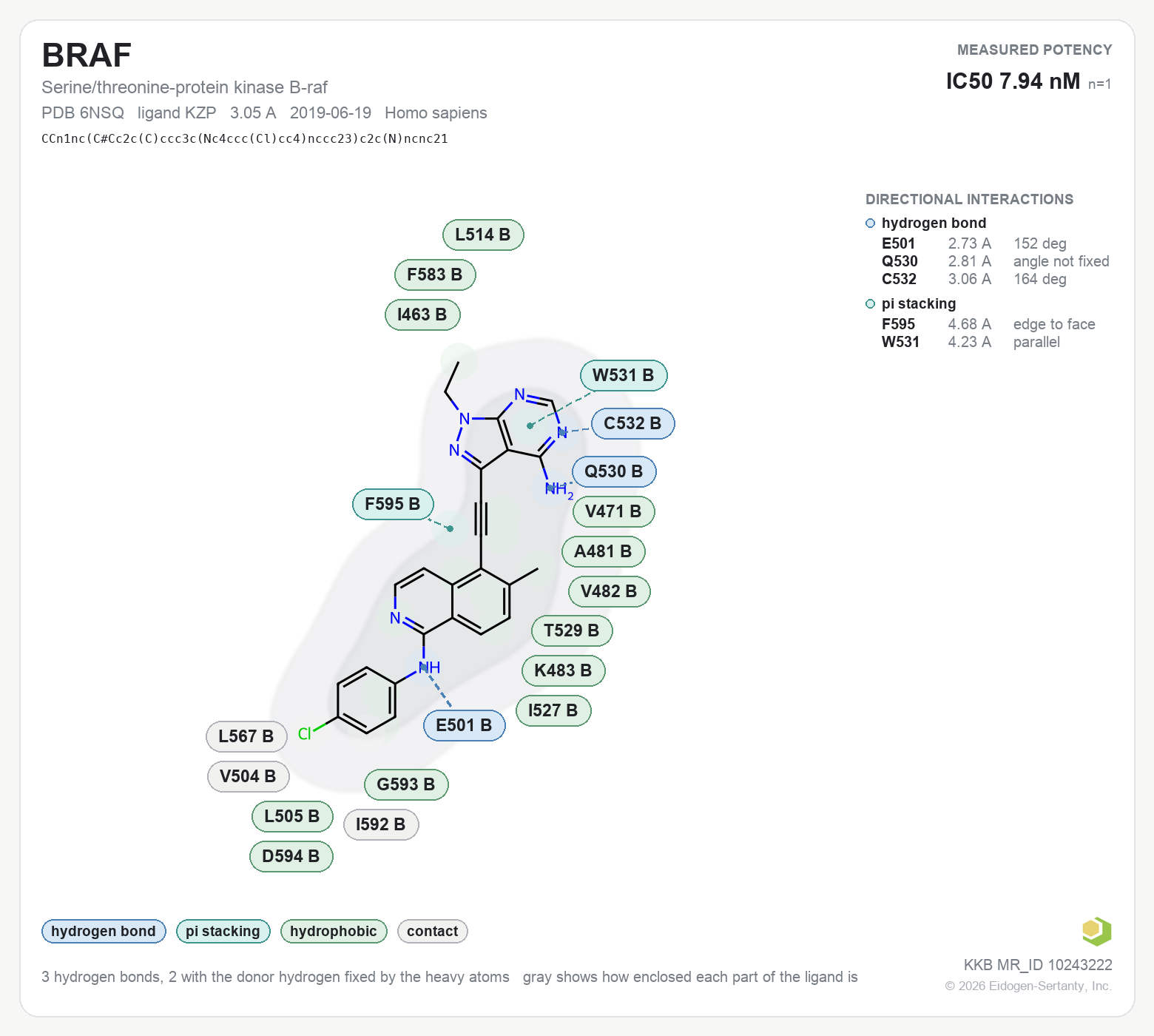The width and height of the screenshot is (1154, 1036).
Task: Click the hydrophobic legend chip
Action: [x=334, y=932]
